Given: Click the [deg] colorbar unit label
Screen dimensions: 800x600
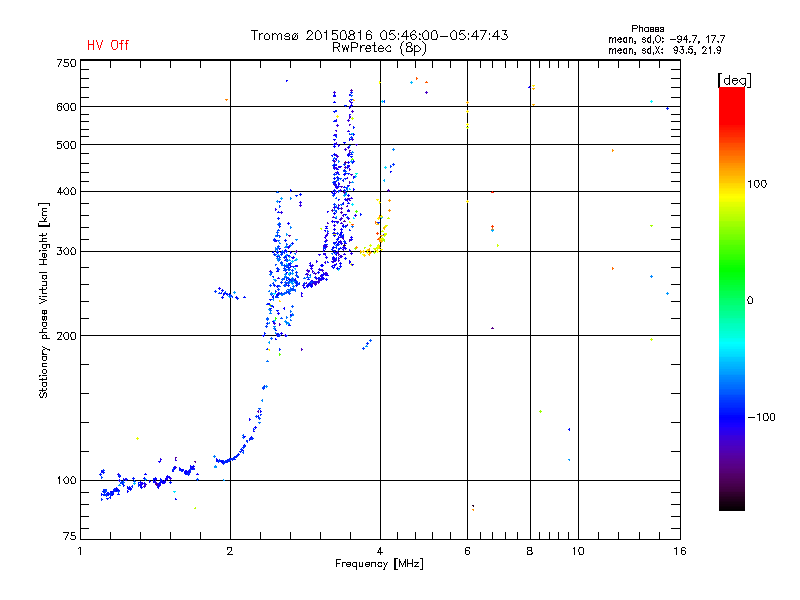Looking at the screenshot, I should (x=734, y=80).
